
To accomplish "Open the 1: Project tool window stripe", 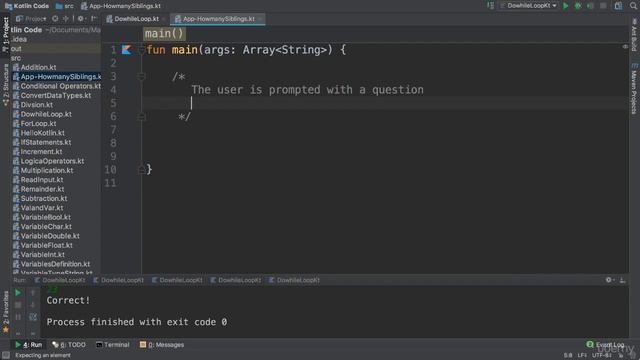I will (x=5, y=35).
